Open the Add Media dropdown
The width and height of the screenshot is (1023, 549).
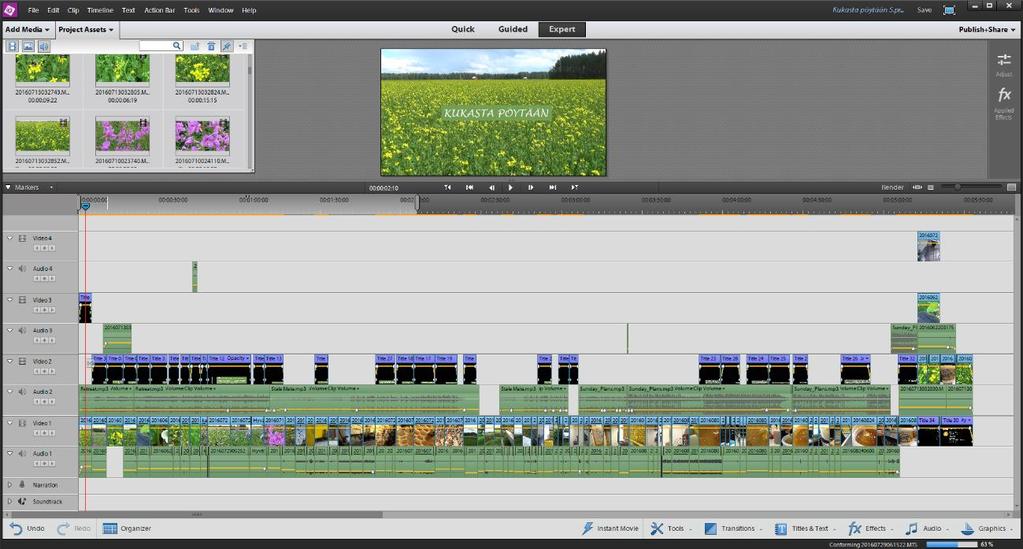coord(27,29)
